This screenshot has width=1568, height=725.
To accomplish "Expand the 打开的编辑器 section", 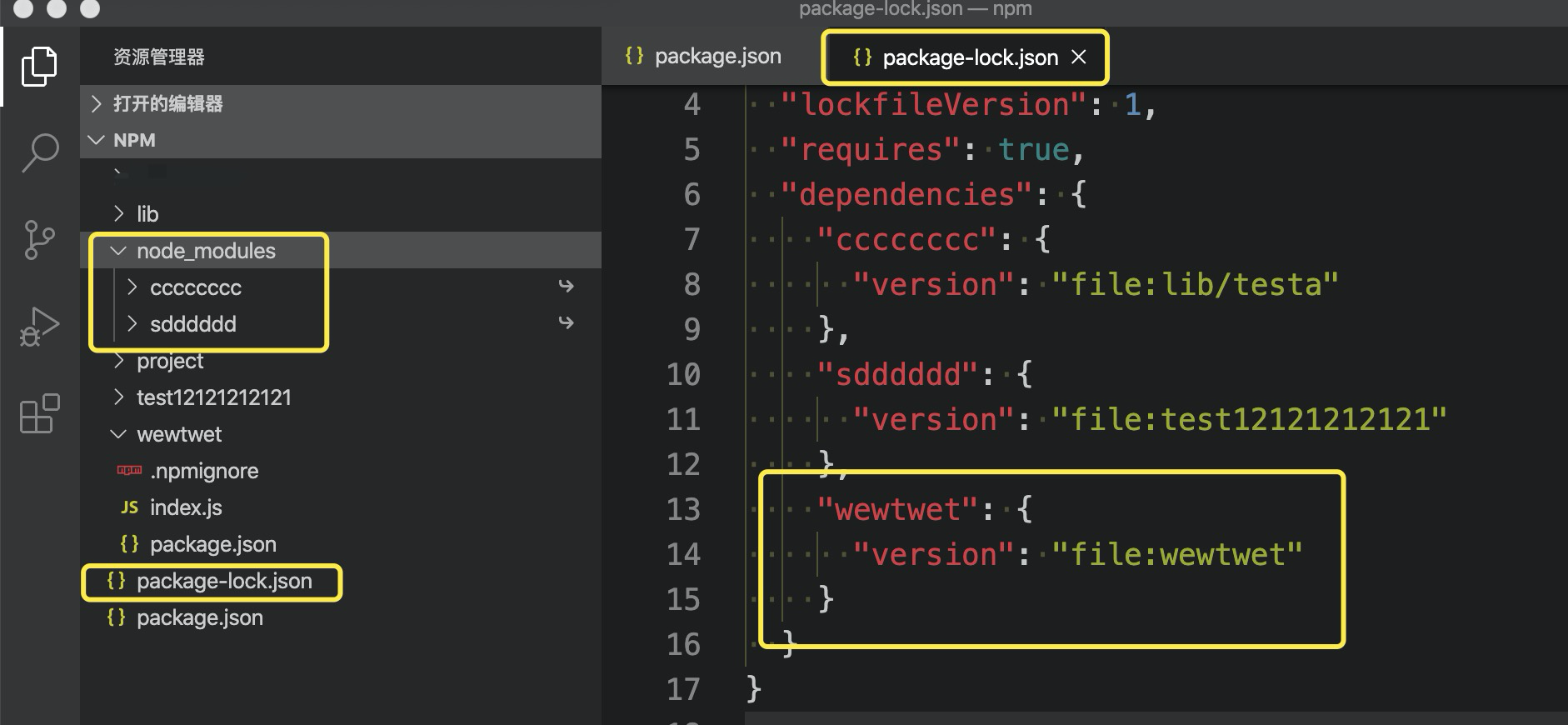I will click(167, 103).
